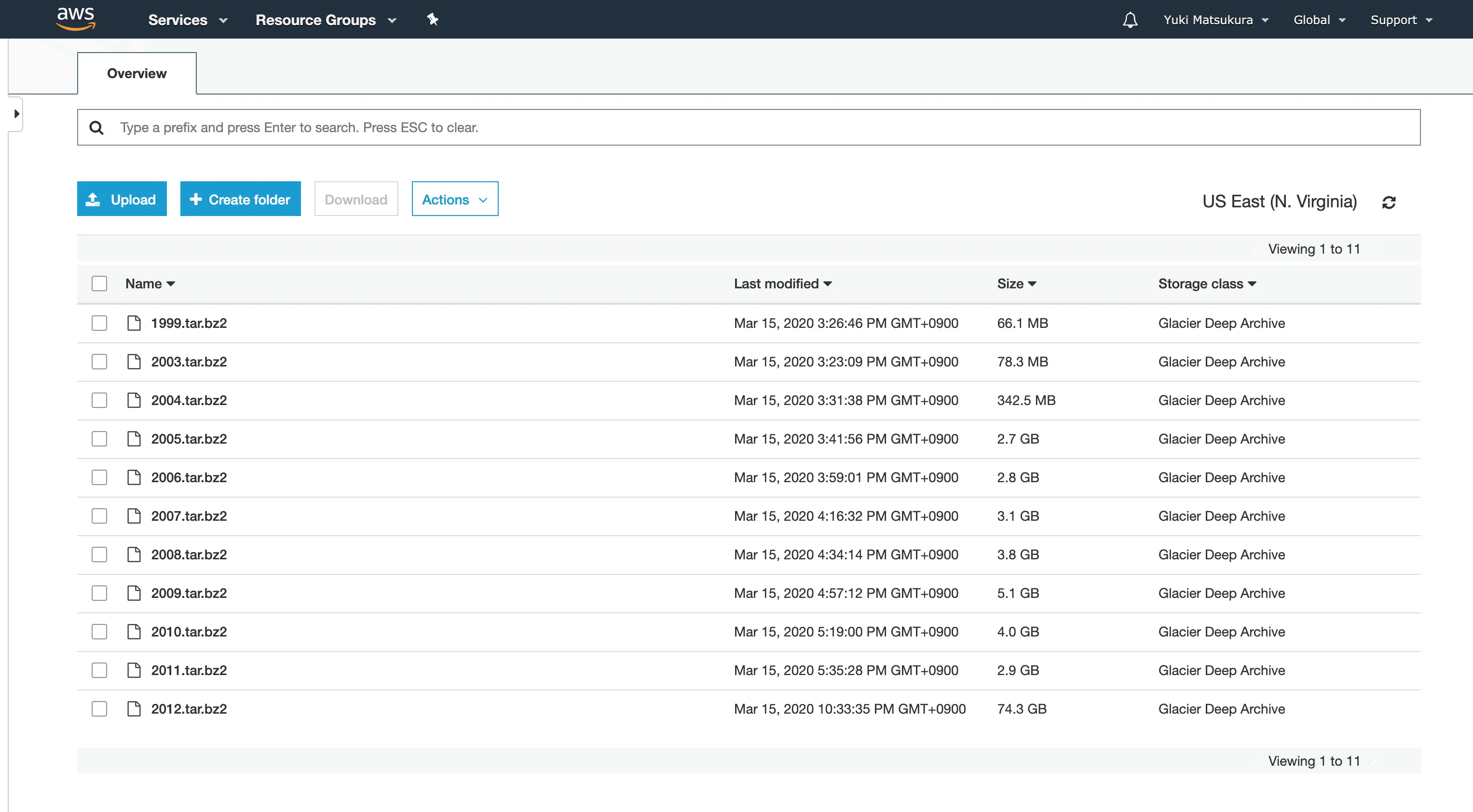
Task: Toggle the select-all checkbox in header
Action: coord(99,284)
